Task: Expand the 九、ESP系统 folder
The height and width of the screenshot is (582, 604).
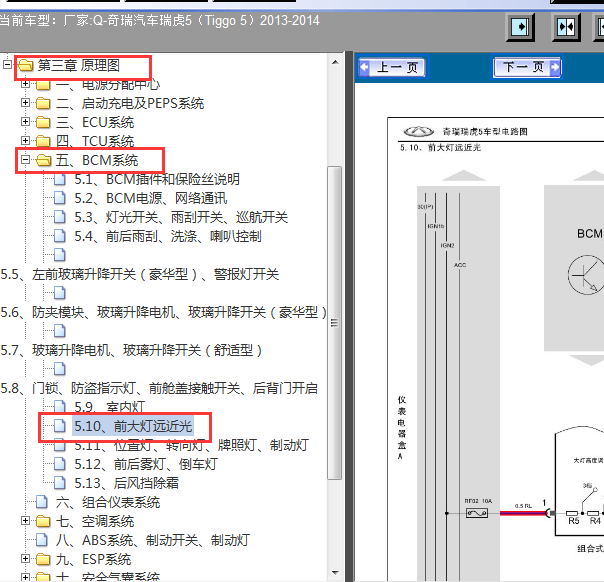Action: click(25, 559)
